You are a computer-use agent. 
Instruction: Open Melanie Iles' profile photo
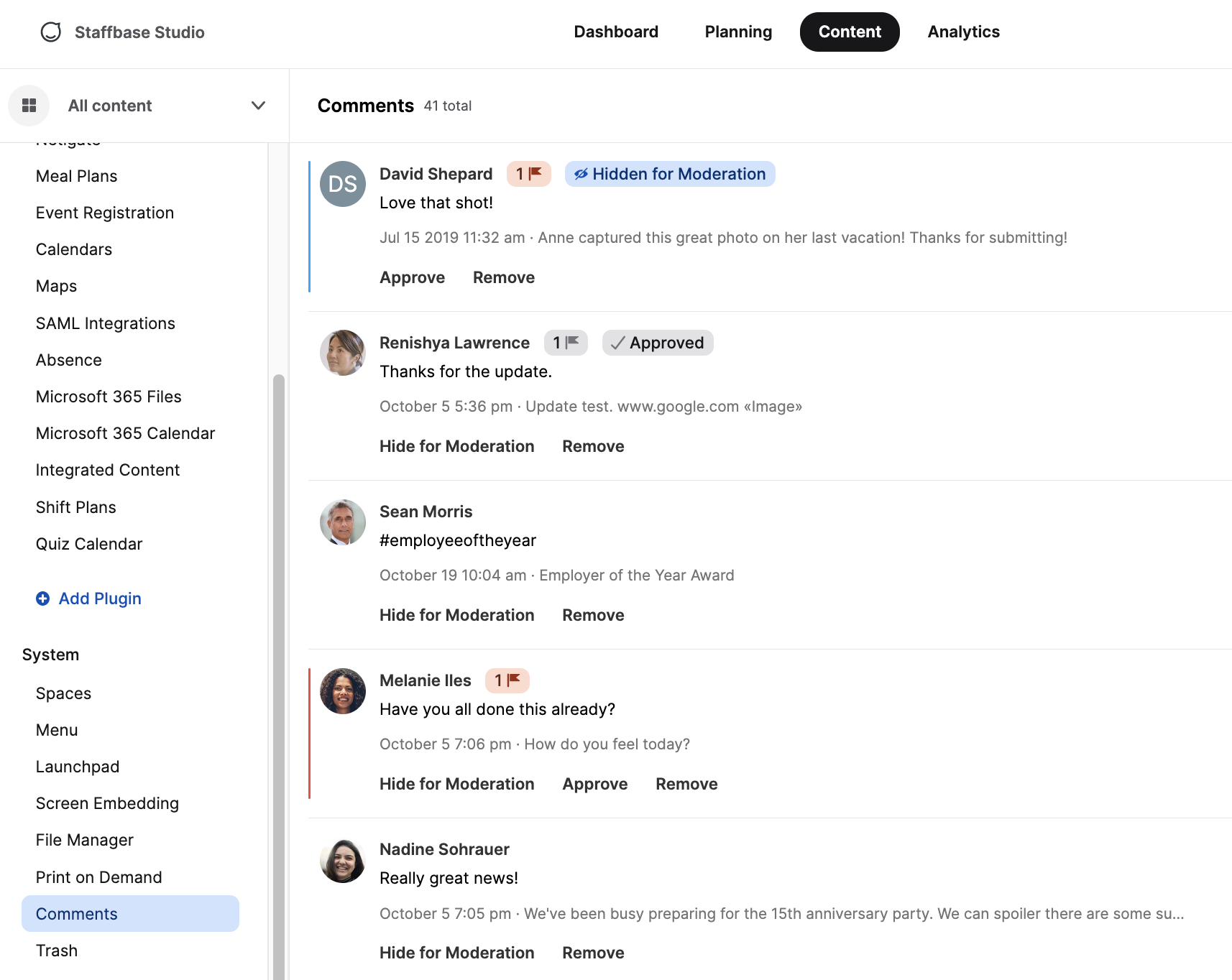coord(343,691)
